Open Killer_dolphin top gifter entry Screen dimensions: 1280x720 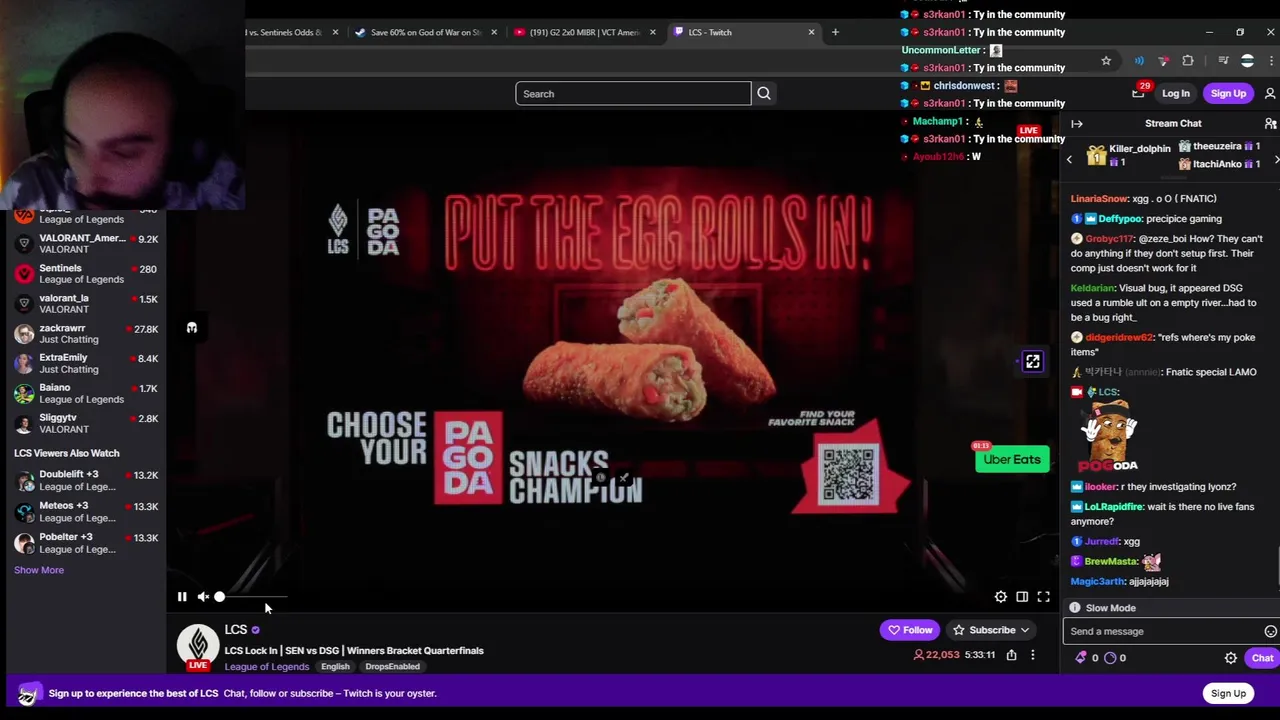[1129, 155]
